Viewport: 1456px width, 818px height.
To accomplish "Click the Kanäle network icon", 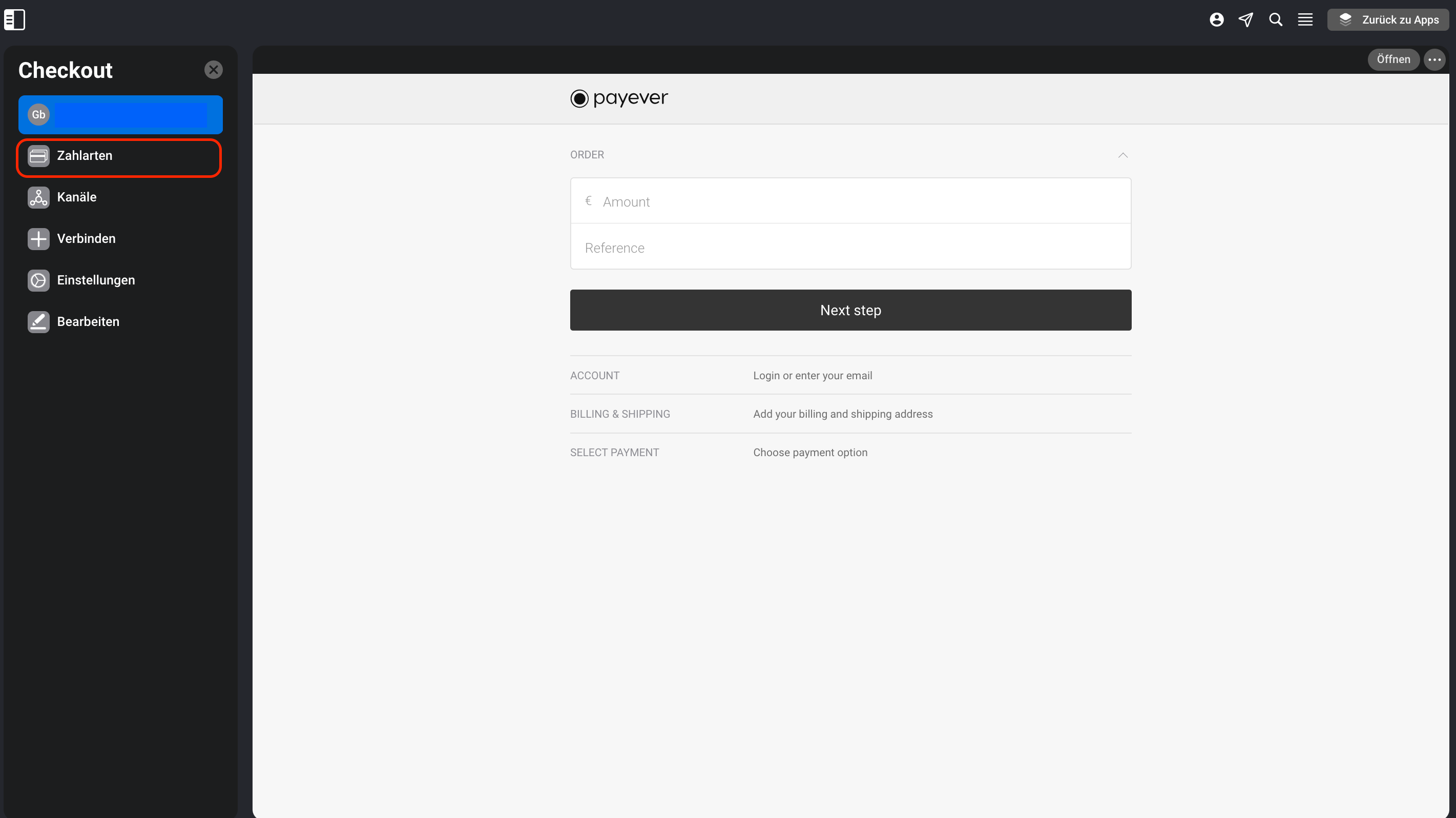I will [x=38, y=197].
